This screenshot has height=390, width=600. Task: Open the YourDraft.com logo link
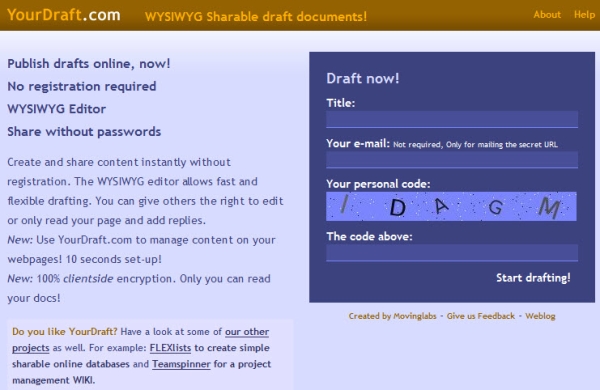point(64,15)
